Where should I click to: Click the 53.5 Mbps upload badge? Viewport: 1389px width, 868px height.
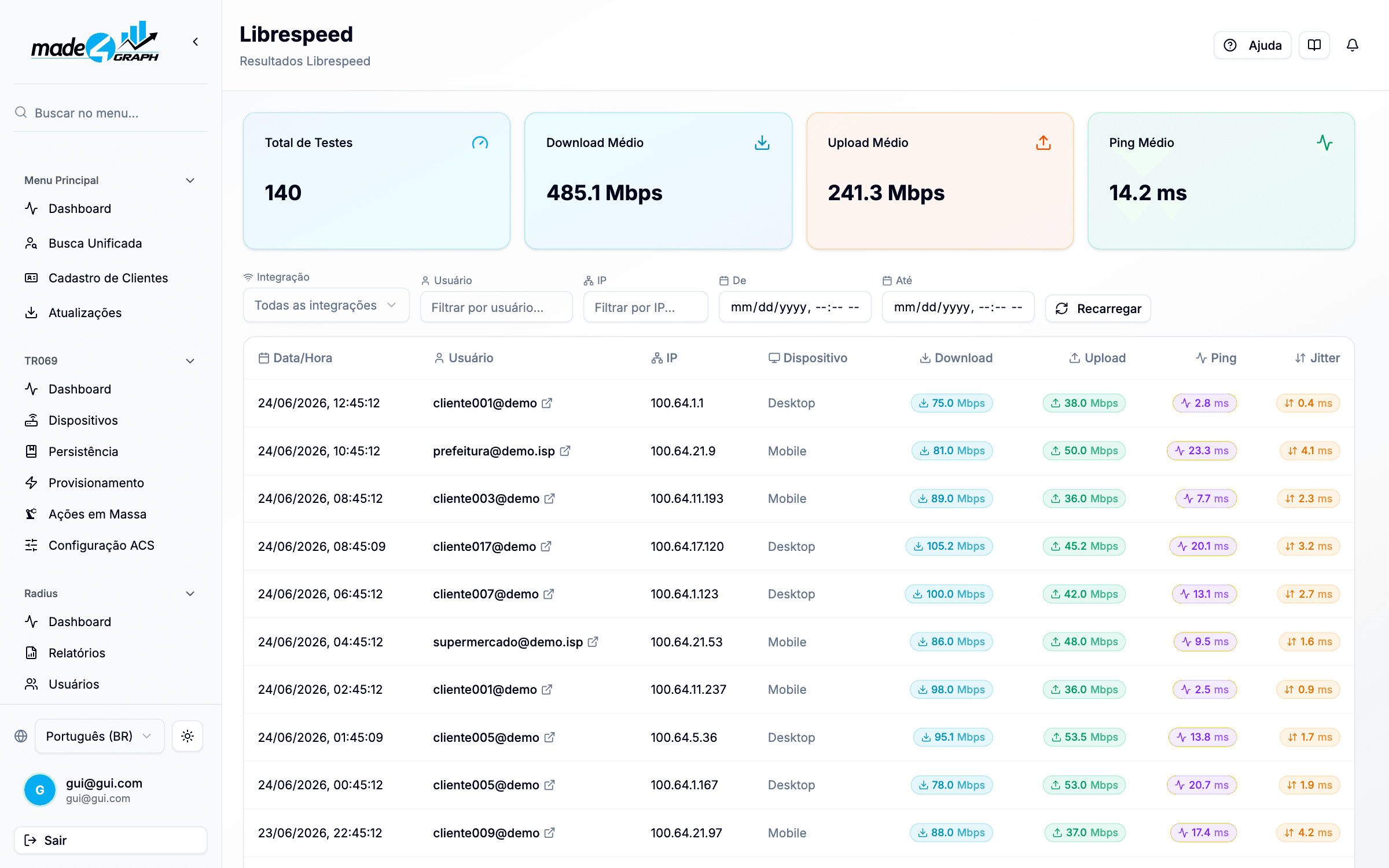[x=1085, y=737]
